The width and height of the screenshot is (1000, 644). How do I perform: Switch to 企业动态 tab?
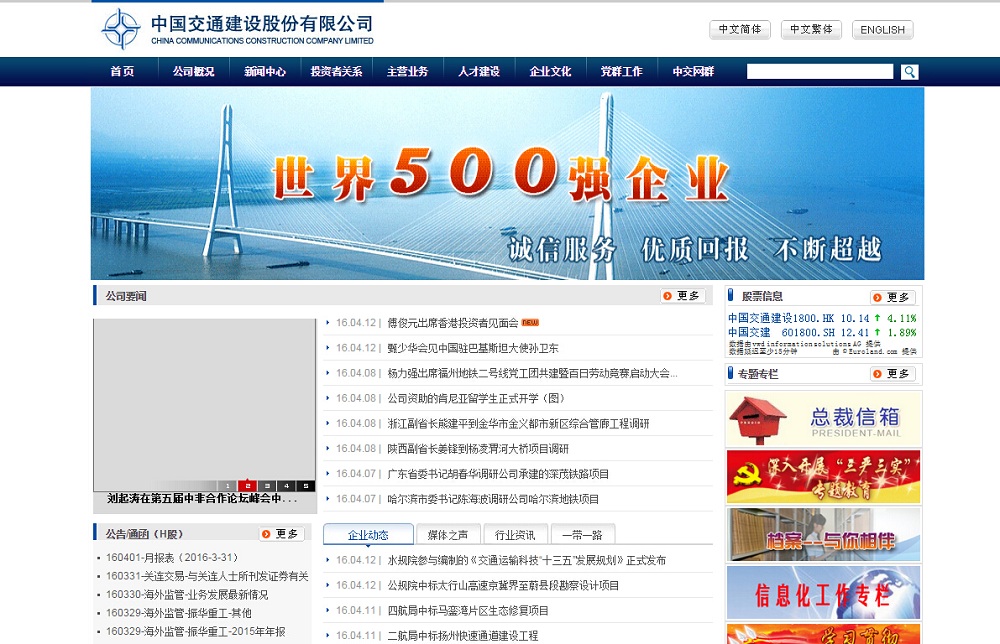(368, 534)
